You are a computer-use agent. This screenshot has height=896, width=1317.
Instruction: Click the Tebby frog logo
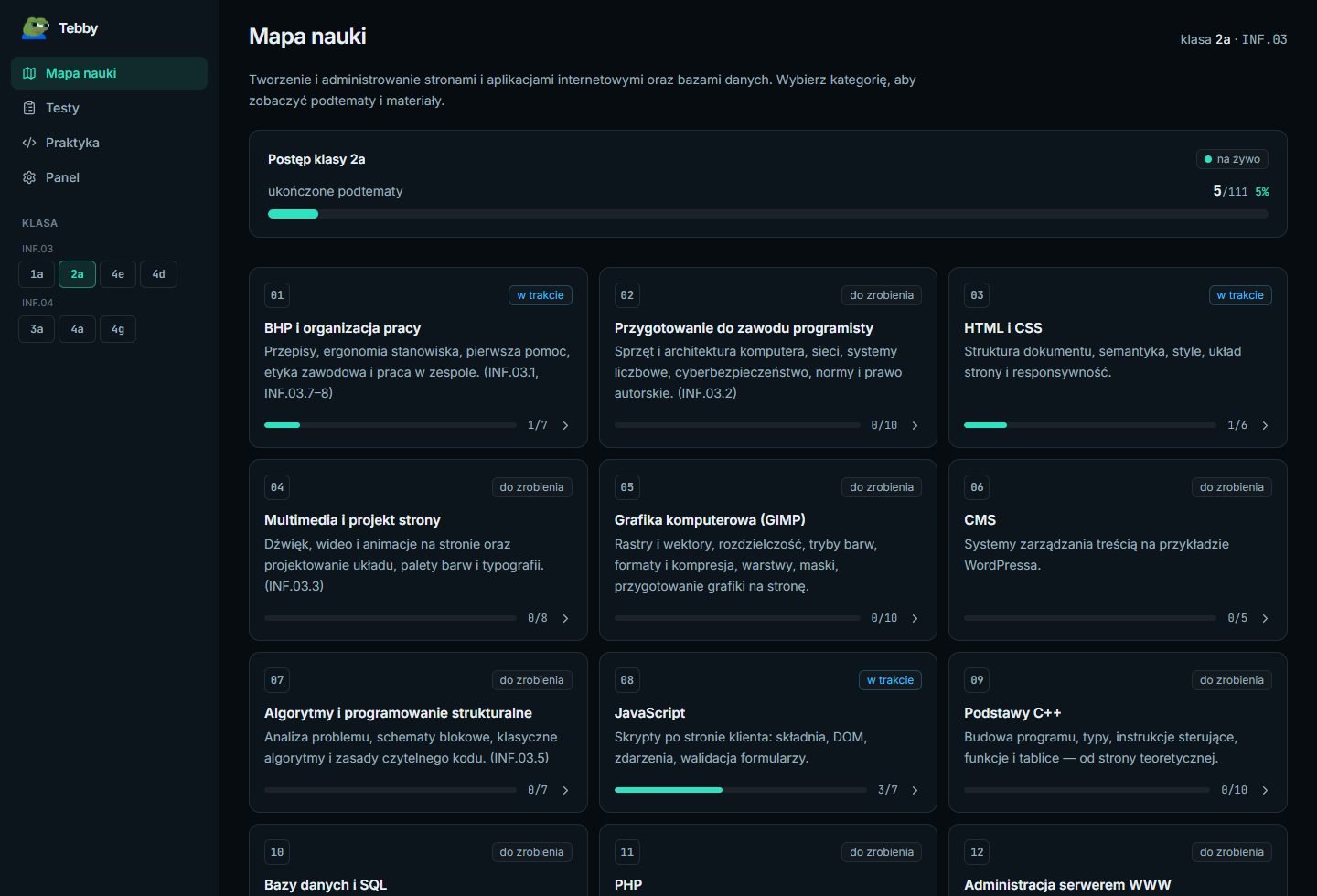(x=36, y=28)
